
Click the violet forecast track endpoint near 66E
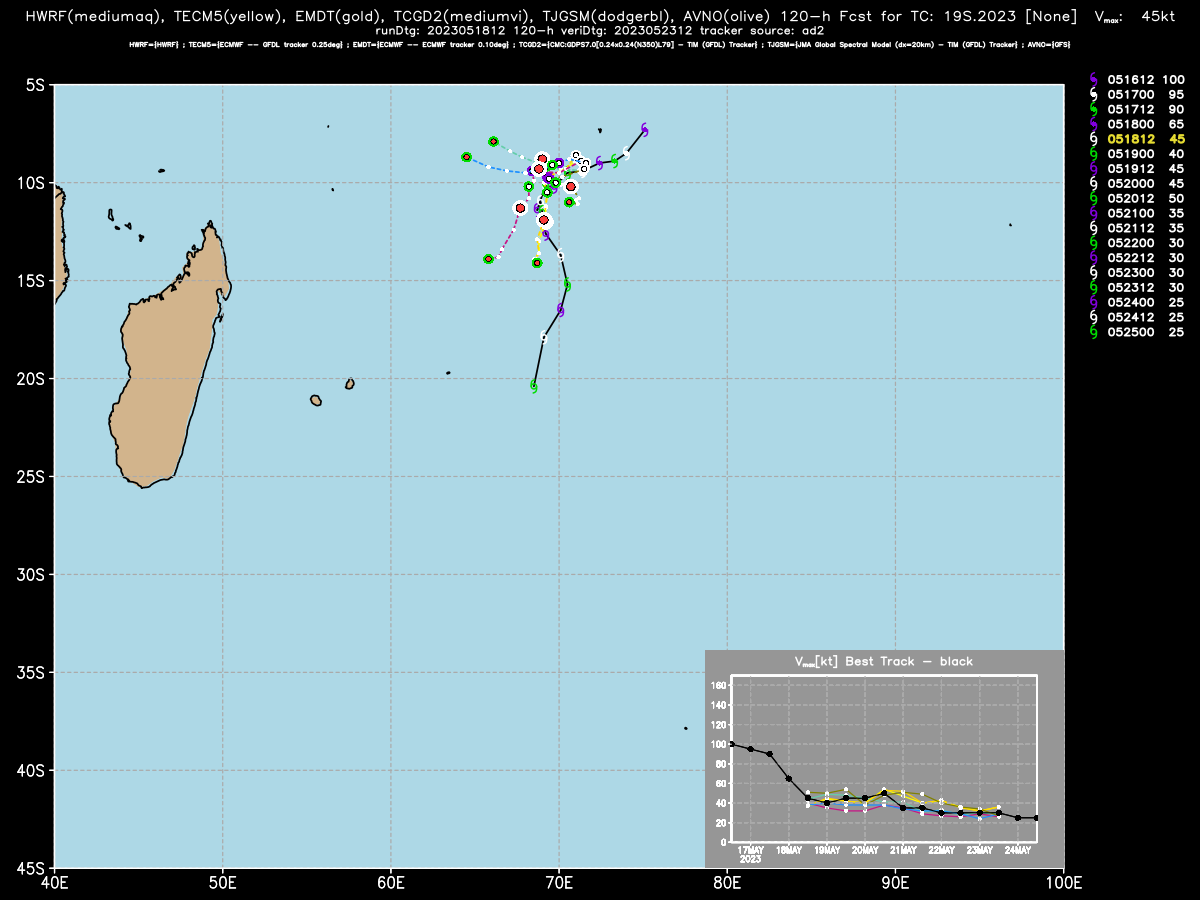[488, 259]
